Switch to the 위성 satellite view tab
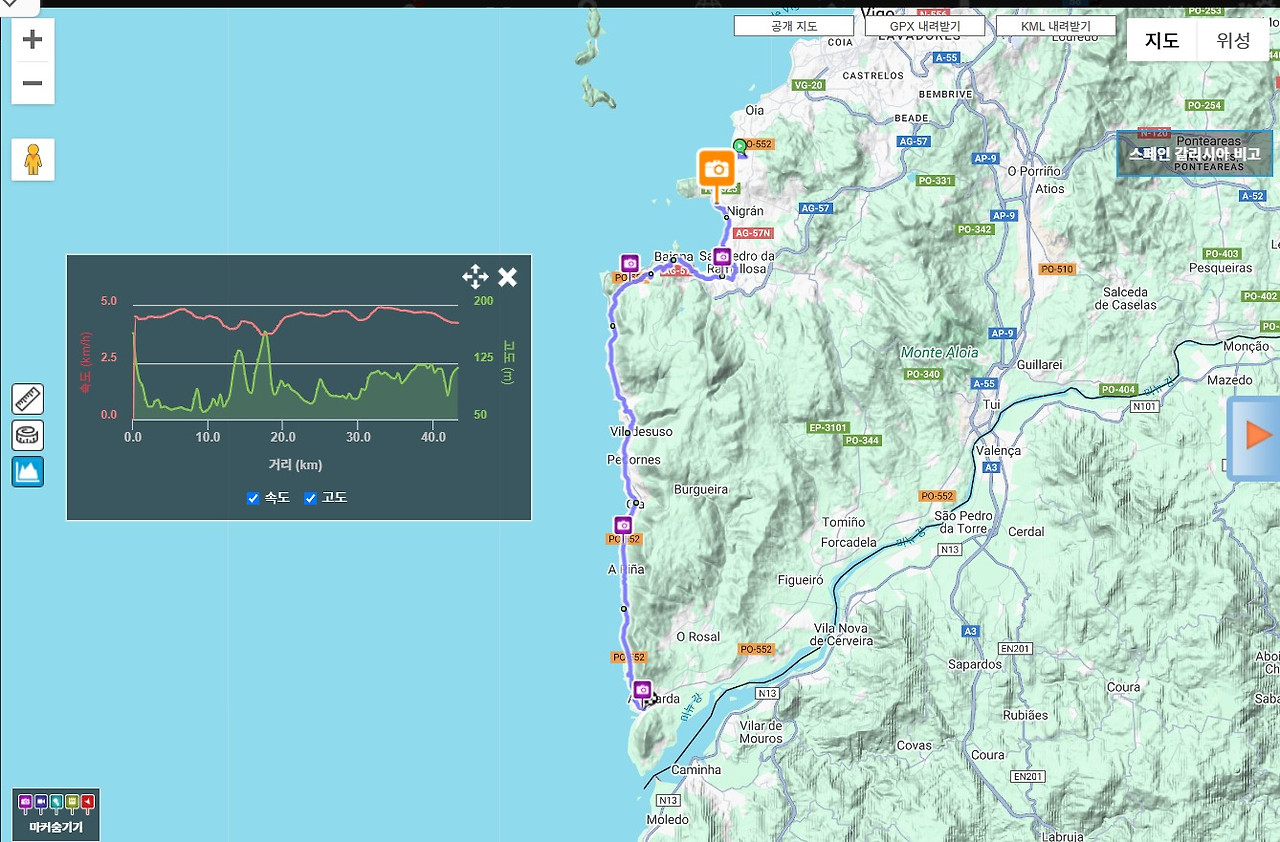The height and width of the screenshot is (842, 1280). pos(1233,41)
